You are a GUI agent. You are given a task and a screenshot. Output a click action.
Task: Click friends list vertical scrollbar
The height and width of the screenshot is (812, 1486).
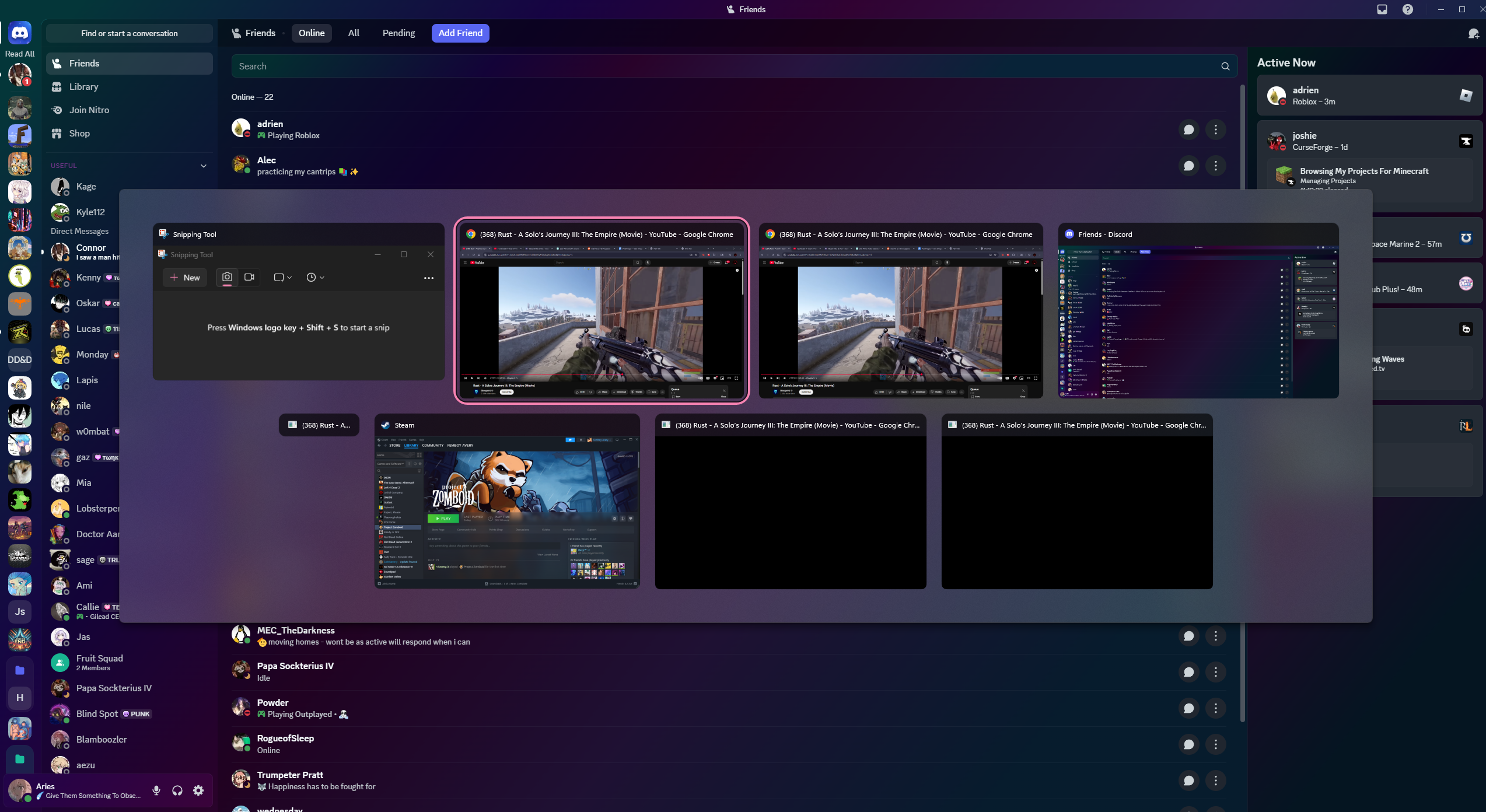[x=1242, y=402]
